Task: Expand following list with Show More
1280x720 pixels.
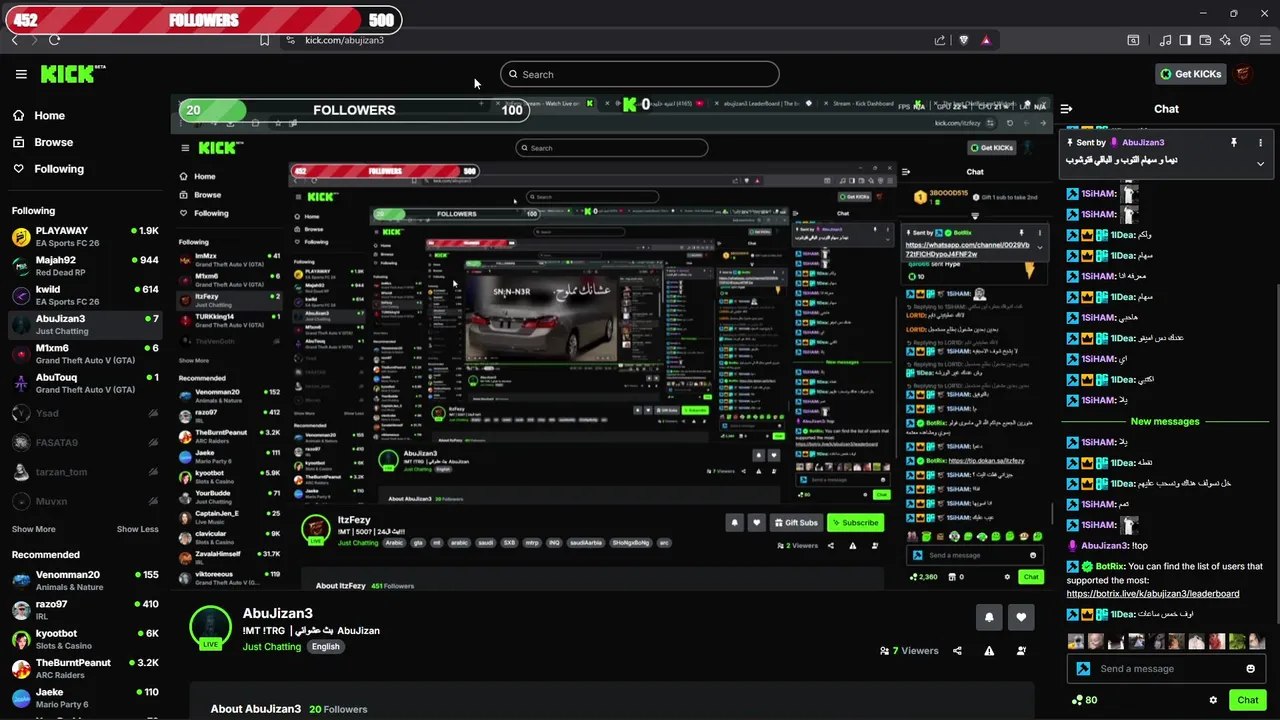Action: tap(33, 529)
